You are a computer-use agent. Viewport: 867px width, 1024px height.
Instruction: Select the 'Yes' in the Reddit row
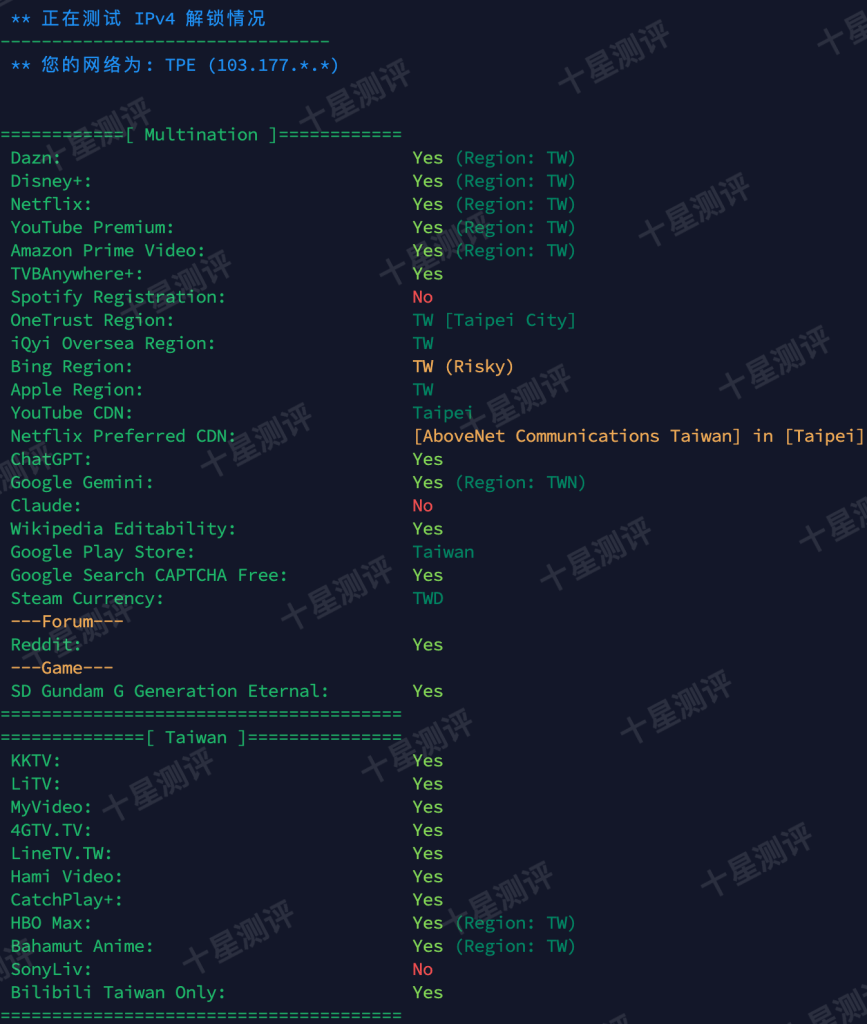(428, 645)
